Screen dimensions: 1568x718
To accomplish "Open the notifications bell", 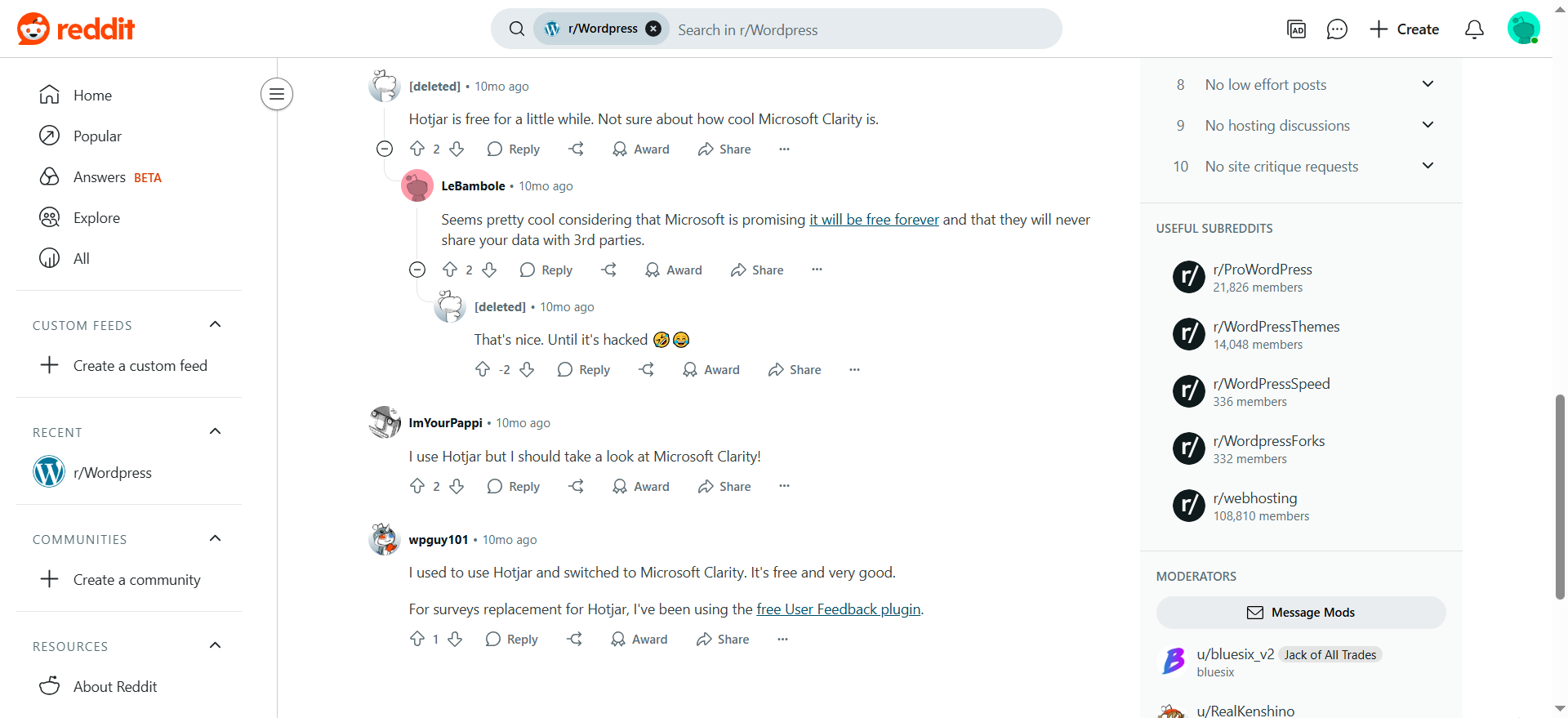I will pyautogui.click(x=1474, y=29).
